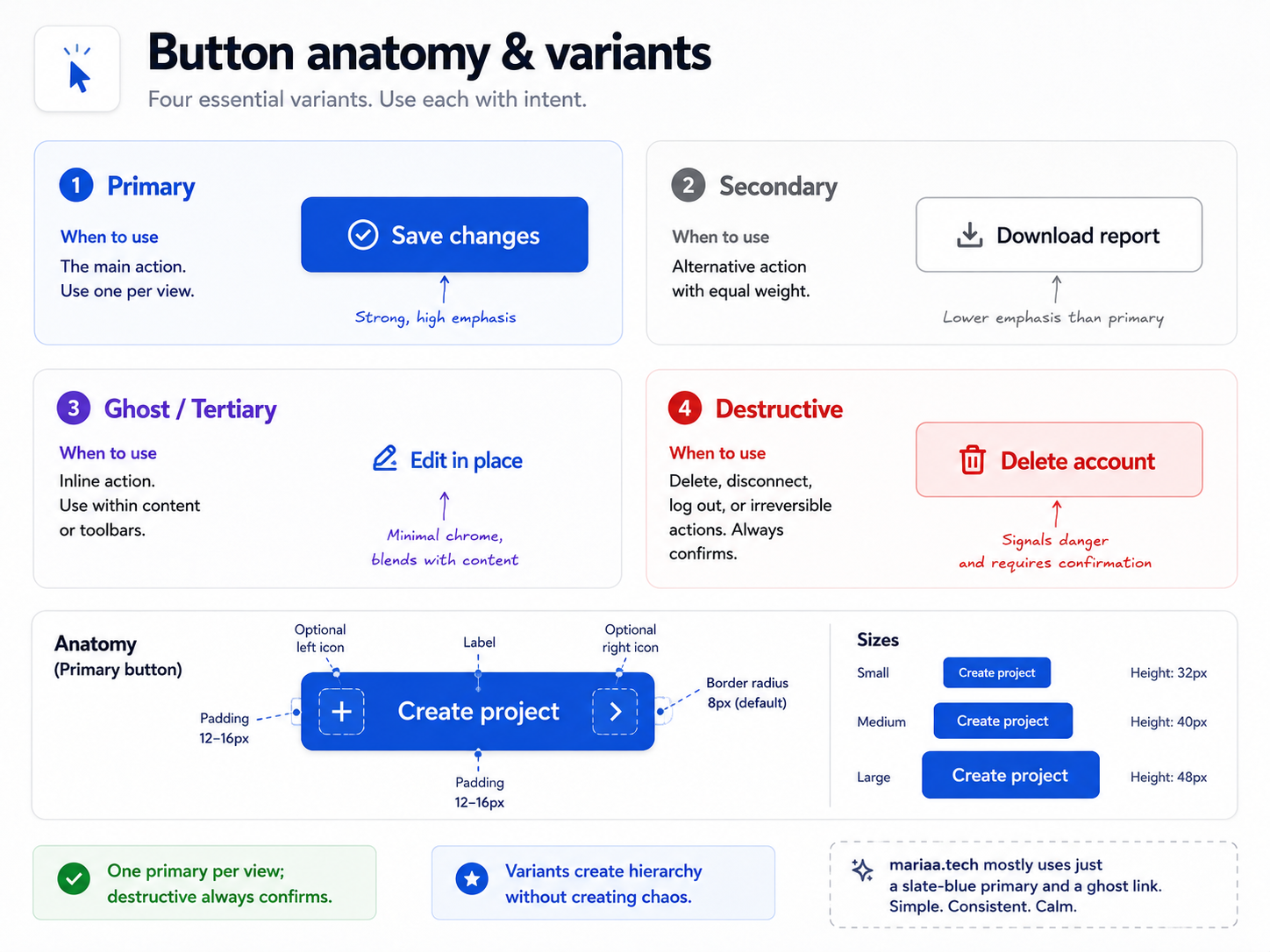Viewport: 1270px width, 952px height.
Task: Click the Edit in place ghost link
Action: [x=447, y=459]
